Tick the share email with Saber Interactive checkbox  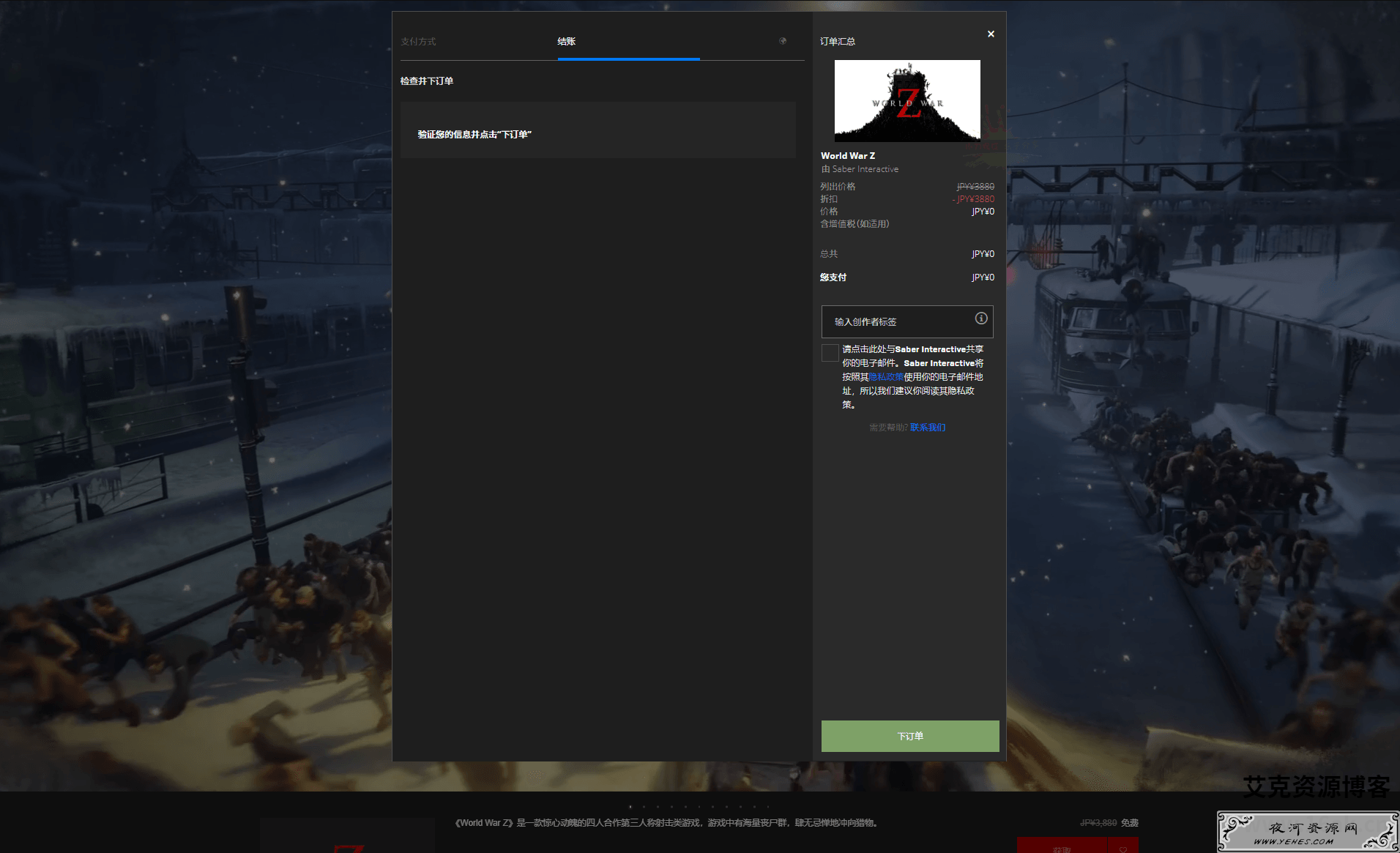(x=830, y=353)
